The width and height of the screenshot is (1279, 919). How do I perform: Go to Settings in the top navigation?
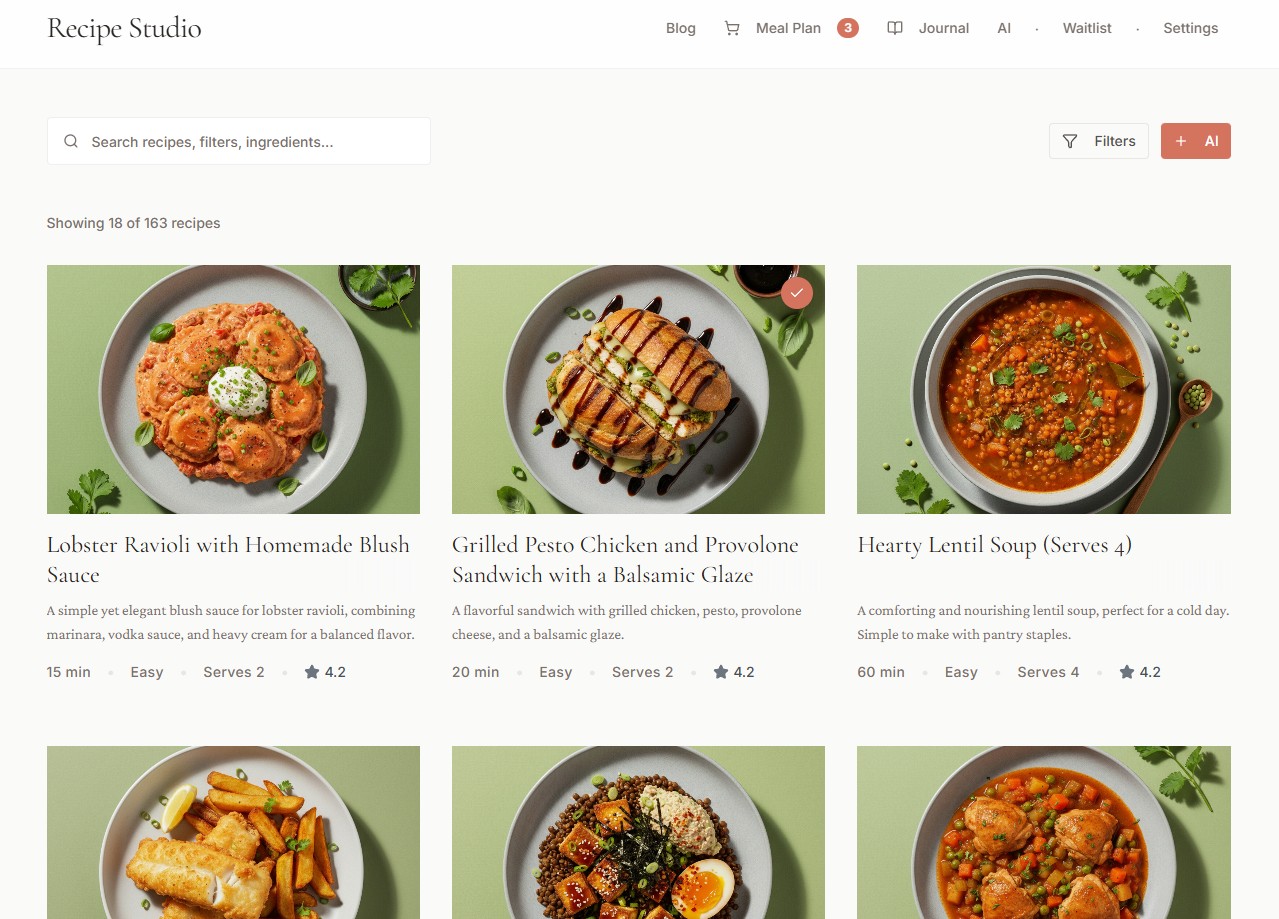pos(1190,28)
